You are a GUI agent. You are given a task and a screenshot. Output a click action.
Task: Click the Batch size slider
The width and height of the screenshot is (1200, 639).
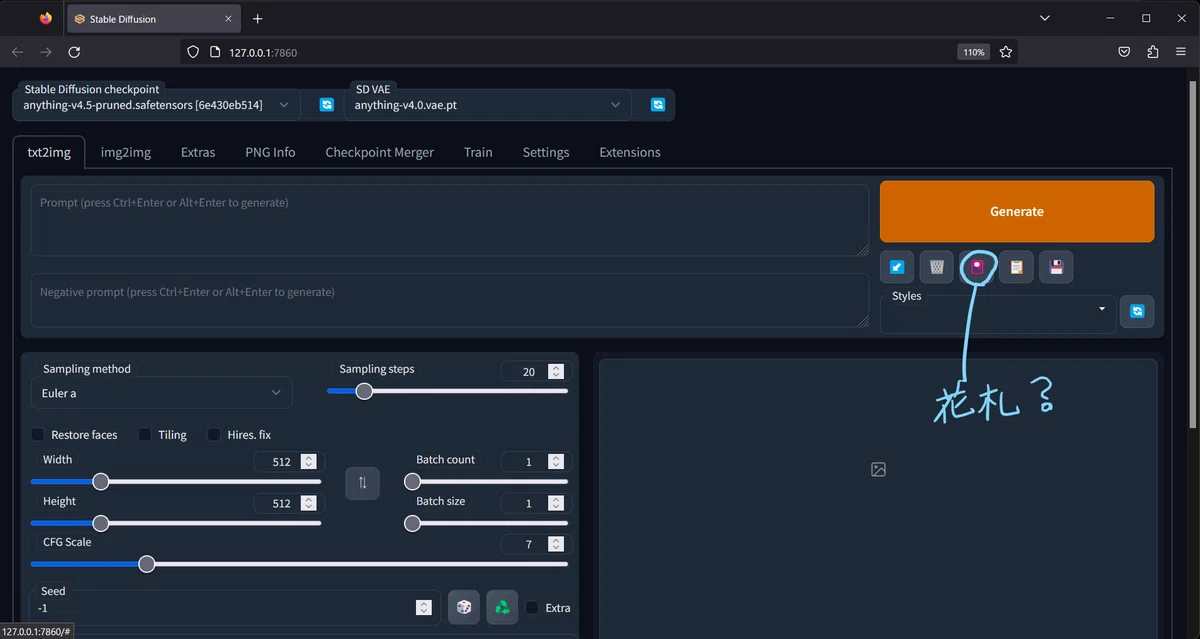(x=486, y=523)
